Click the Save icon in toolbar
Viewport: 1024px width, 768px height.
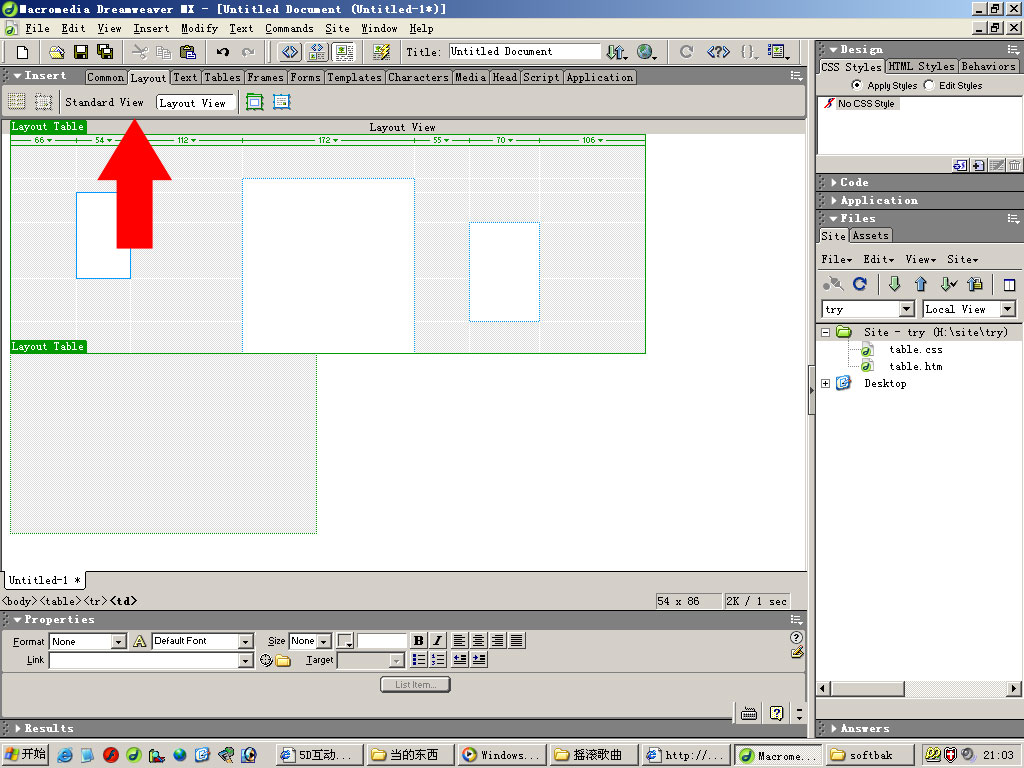[x=81, y=52]
